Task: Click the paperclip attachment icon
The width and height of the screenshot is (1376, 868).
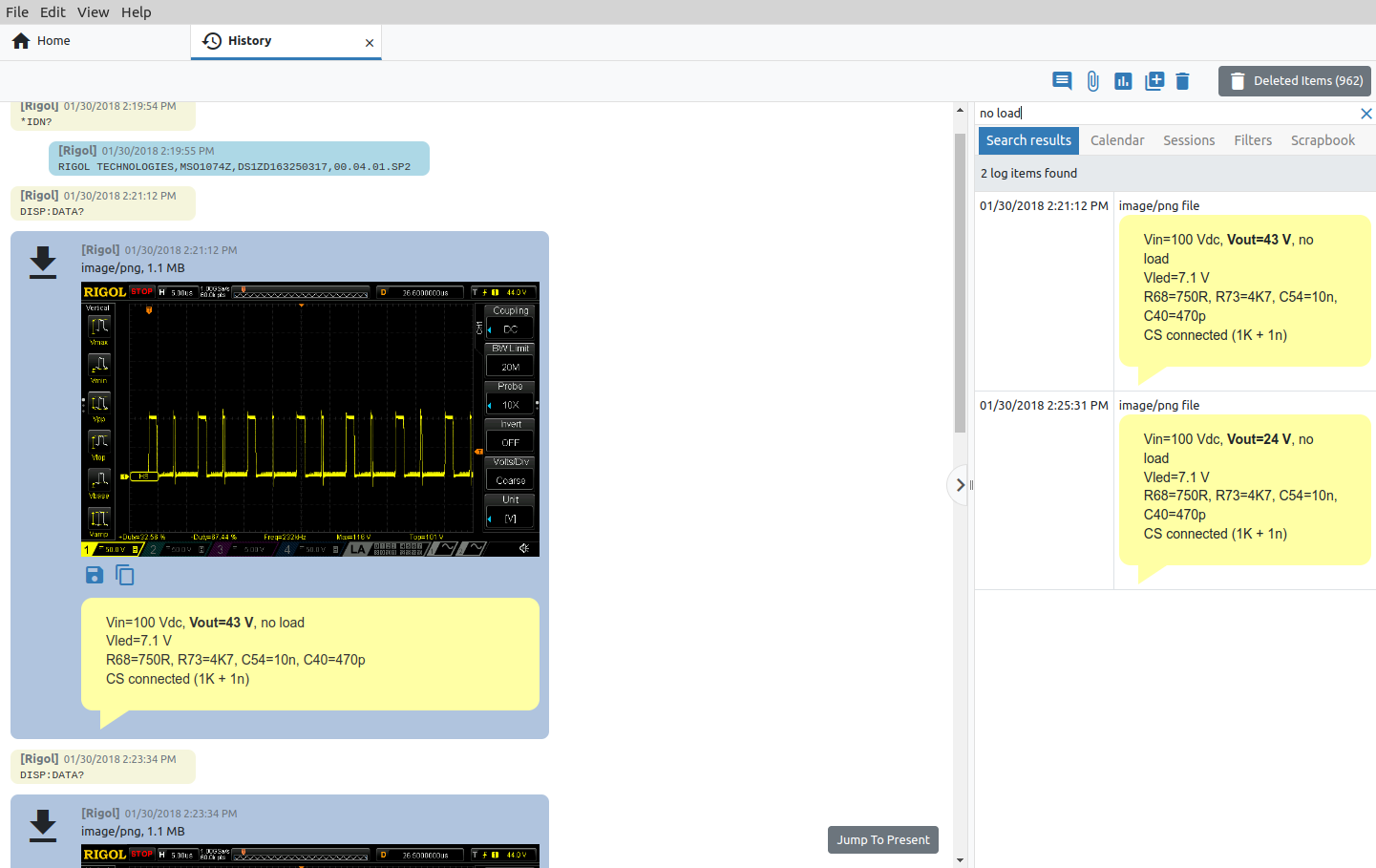Action: click(1092, 81)
